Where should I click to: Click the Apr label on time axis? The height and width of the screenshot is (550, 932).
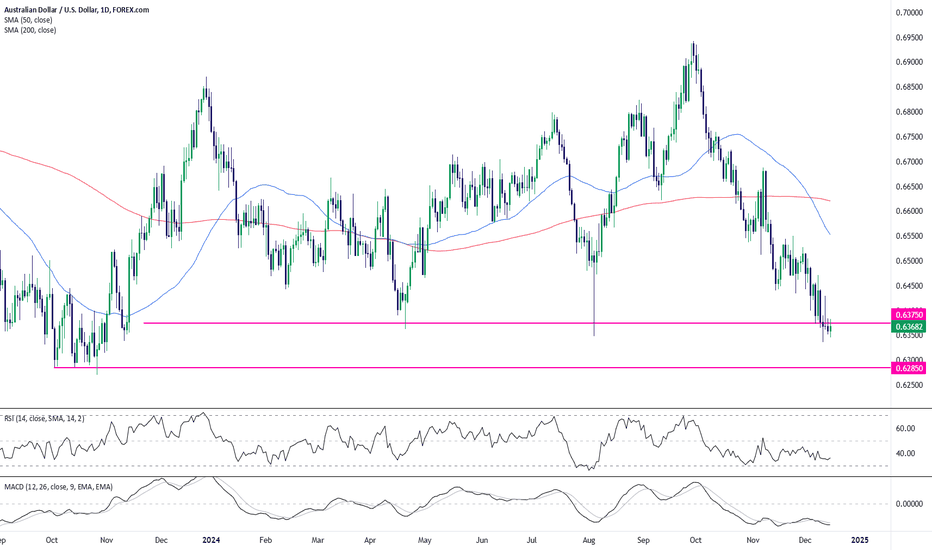pyautogui.click(x=370, y=540)
